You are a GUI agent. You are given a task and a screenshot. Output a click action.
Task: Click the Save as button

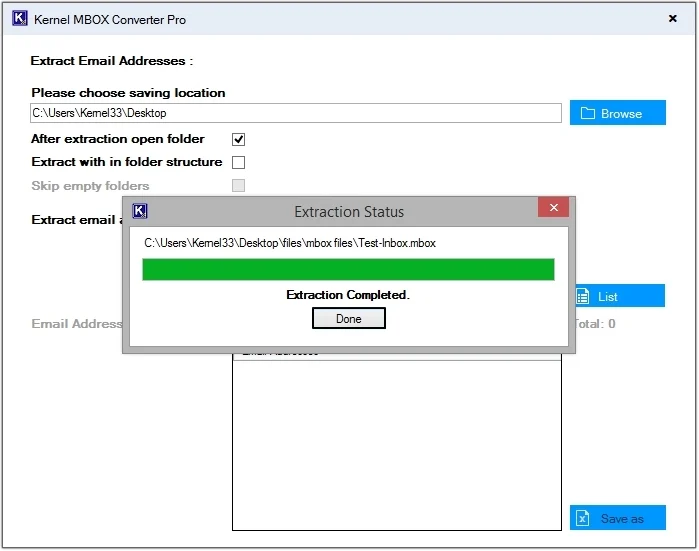(617, 518)
